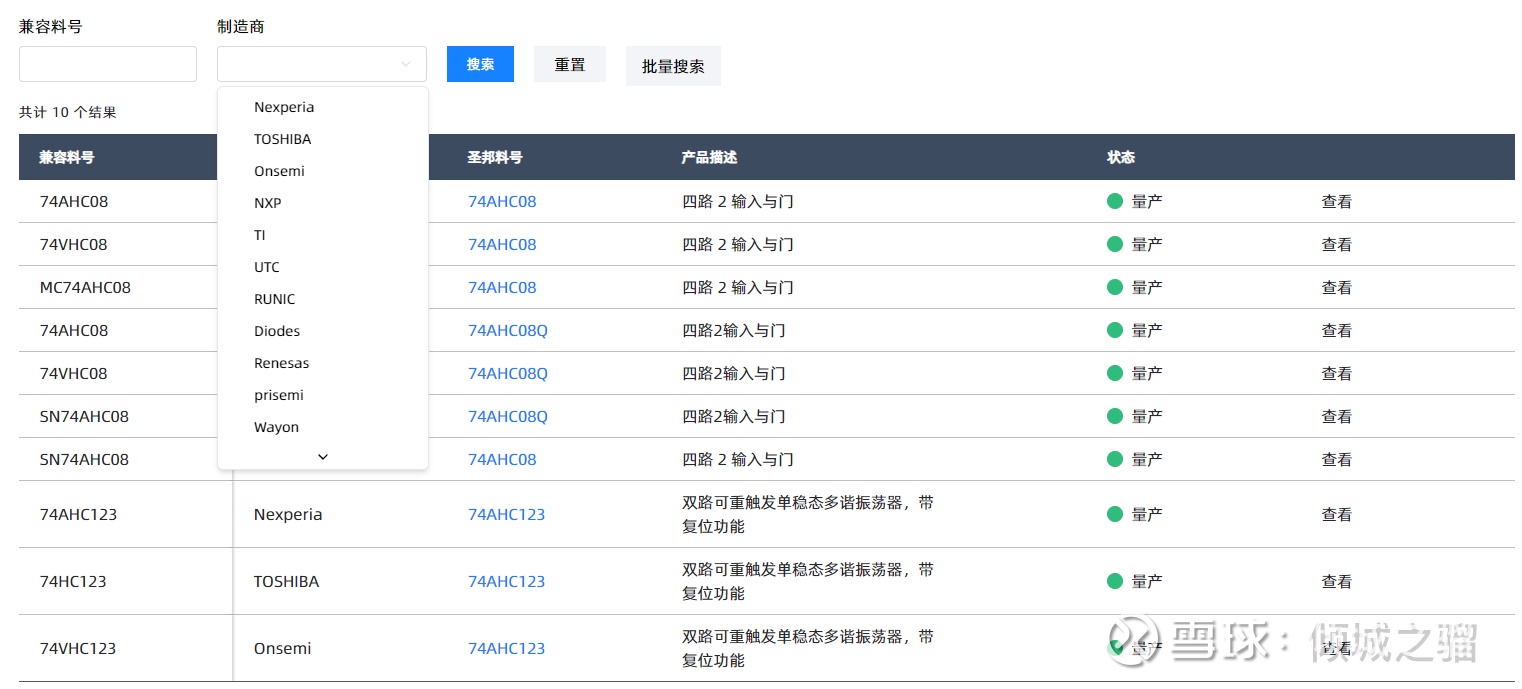Choose TOSHIBA in the dropdown list
Image resolution: width=1522 pixels, height=689 pixels.
click(x=282, y=139)
